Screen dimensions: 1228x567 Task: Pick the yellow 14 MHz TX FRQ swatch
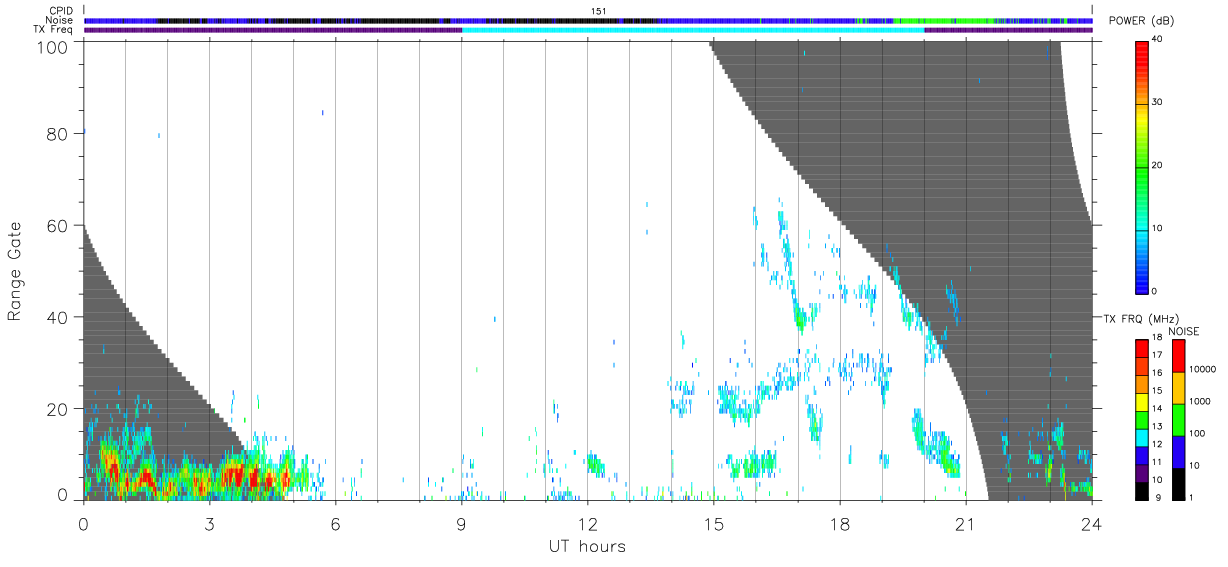point(1141,401)
